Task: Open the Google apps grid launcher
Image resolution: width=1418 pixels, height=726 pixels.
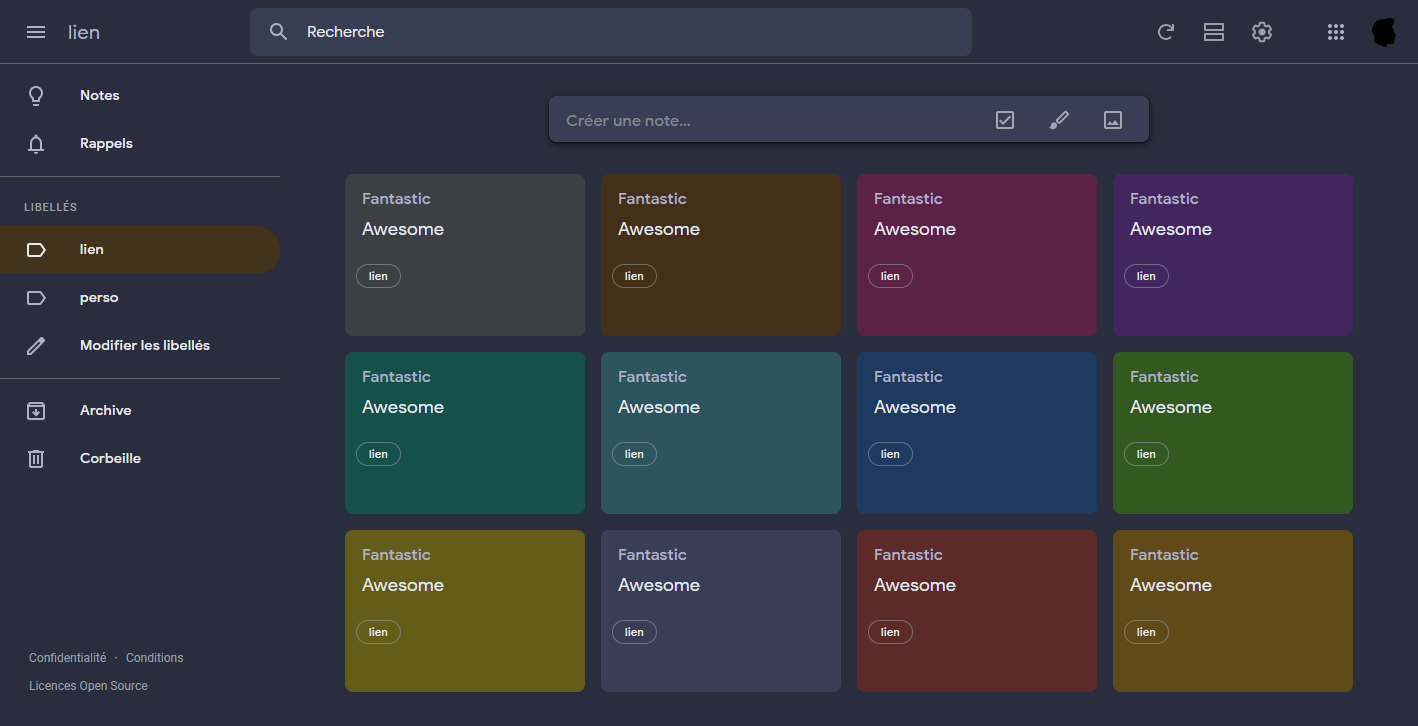Action: point(1335,31)
